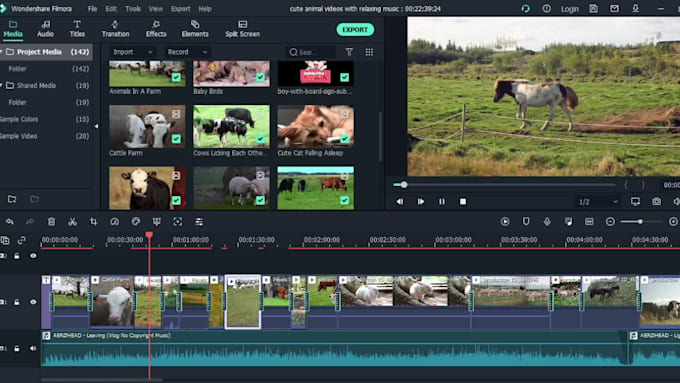Open the media filter icon
Viewport: 680px width, 383px height.
[349, 52]
